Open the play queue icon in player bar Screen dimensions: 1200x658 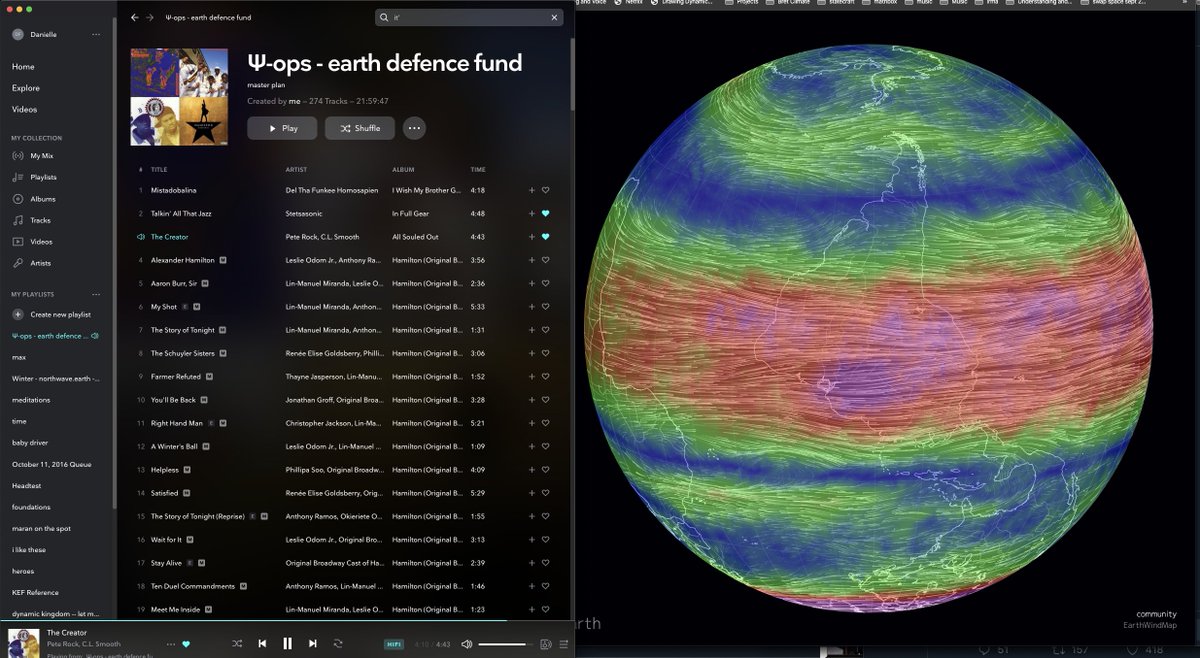(563, 644)
